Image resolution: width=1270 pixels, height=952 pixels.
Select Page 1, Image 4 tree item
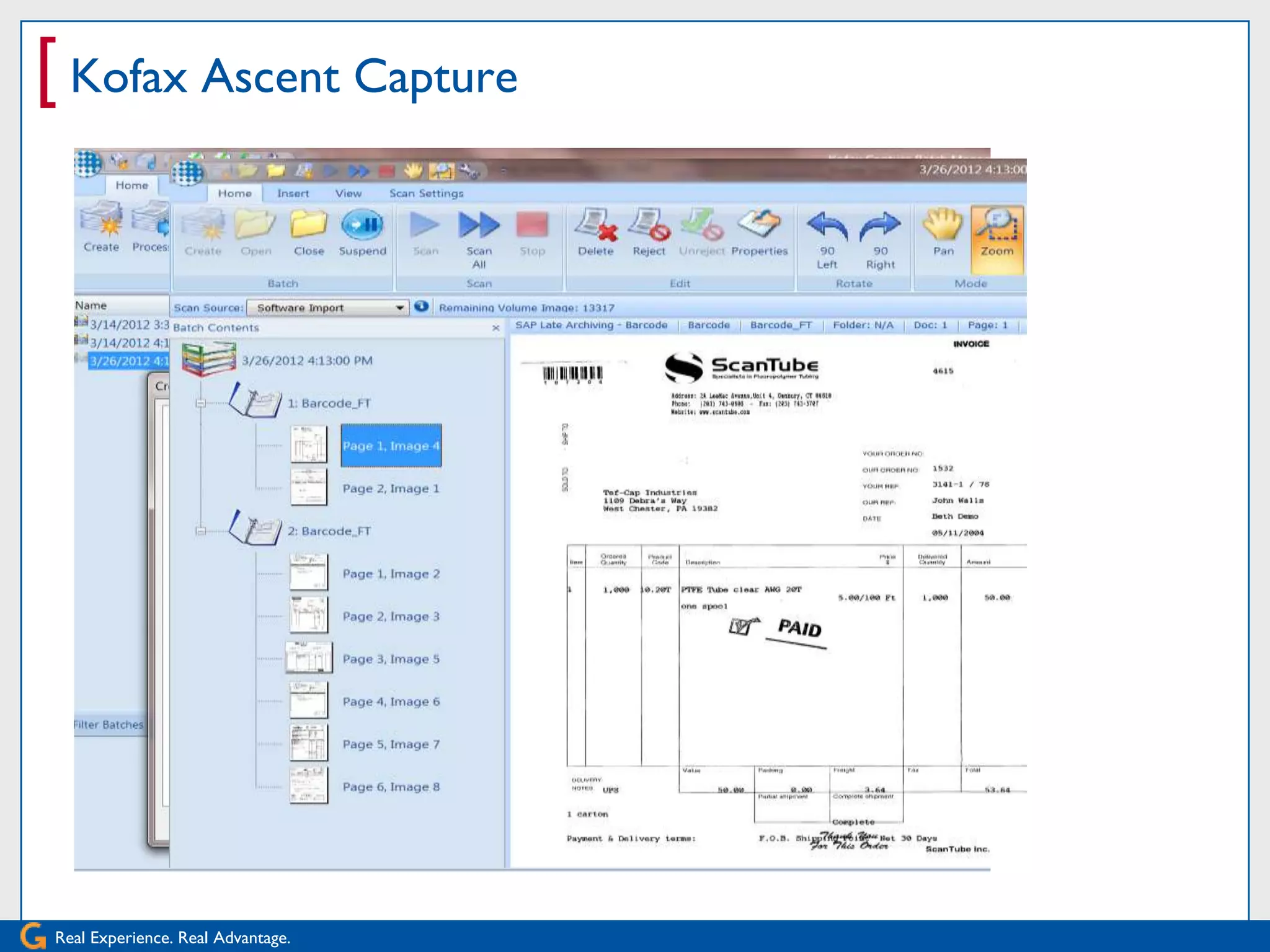(x=391, y=446)
